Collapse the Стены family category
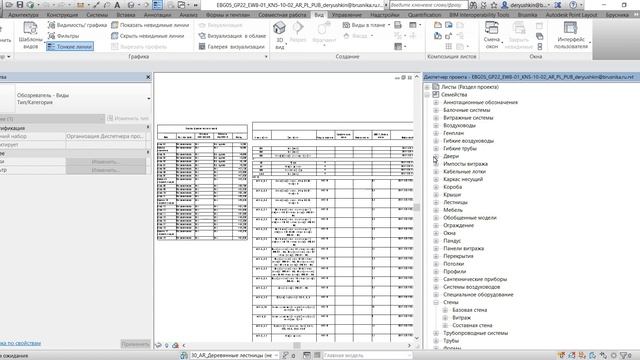Viewport: 640px width, 360px height. 436,302
